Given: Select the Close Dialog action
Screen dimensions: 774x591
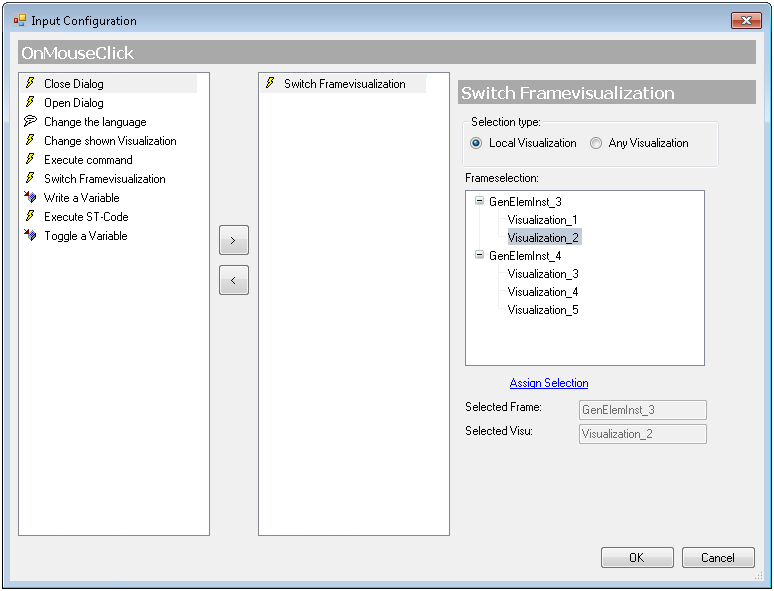Looking at the screenshot, I should pos(74,84).
